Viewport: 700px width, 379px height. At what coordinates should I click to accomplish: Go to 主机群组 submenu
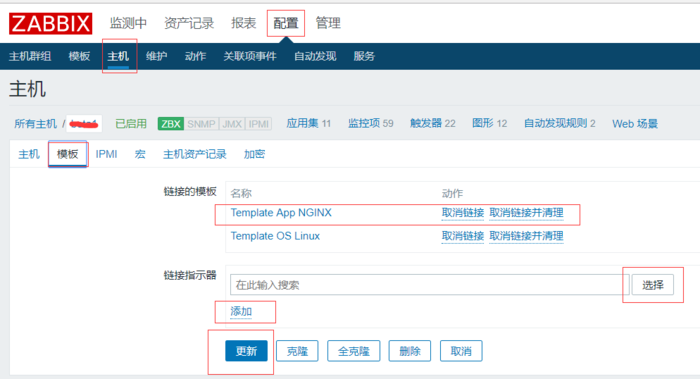click(x=30, y=56)
